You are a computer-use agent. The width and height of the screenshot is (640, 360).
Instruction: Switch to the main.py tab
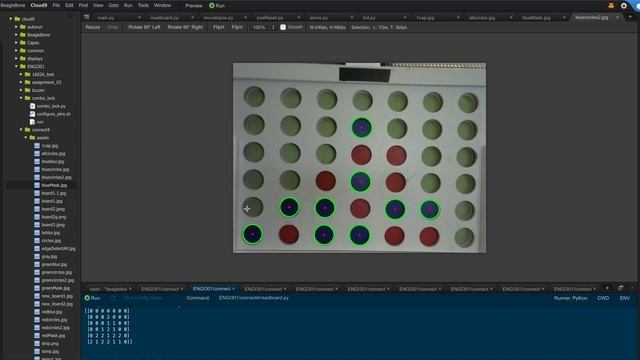106,18
